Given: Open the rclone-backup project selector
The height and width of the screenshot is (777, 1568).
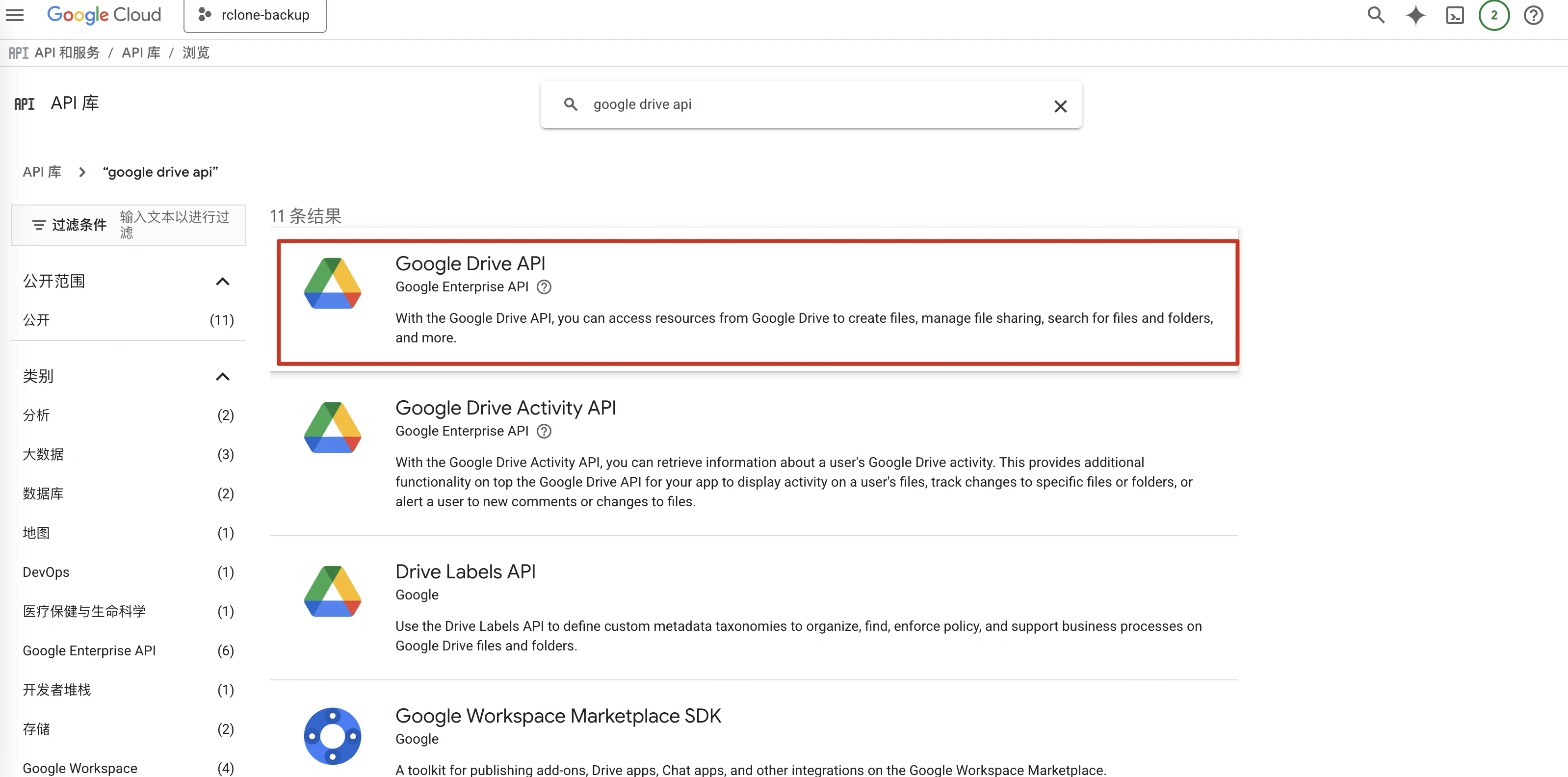Looking at the screenshot, I should tap(255, 15).
